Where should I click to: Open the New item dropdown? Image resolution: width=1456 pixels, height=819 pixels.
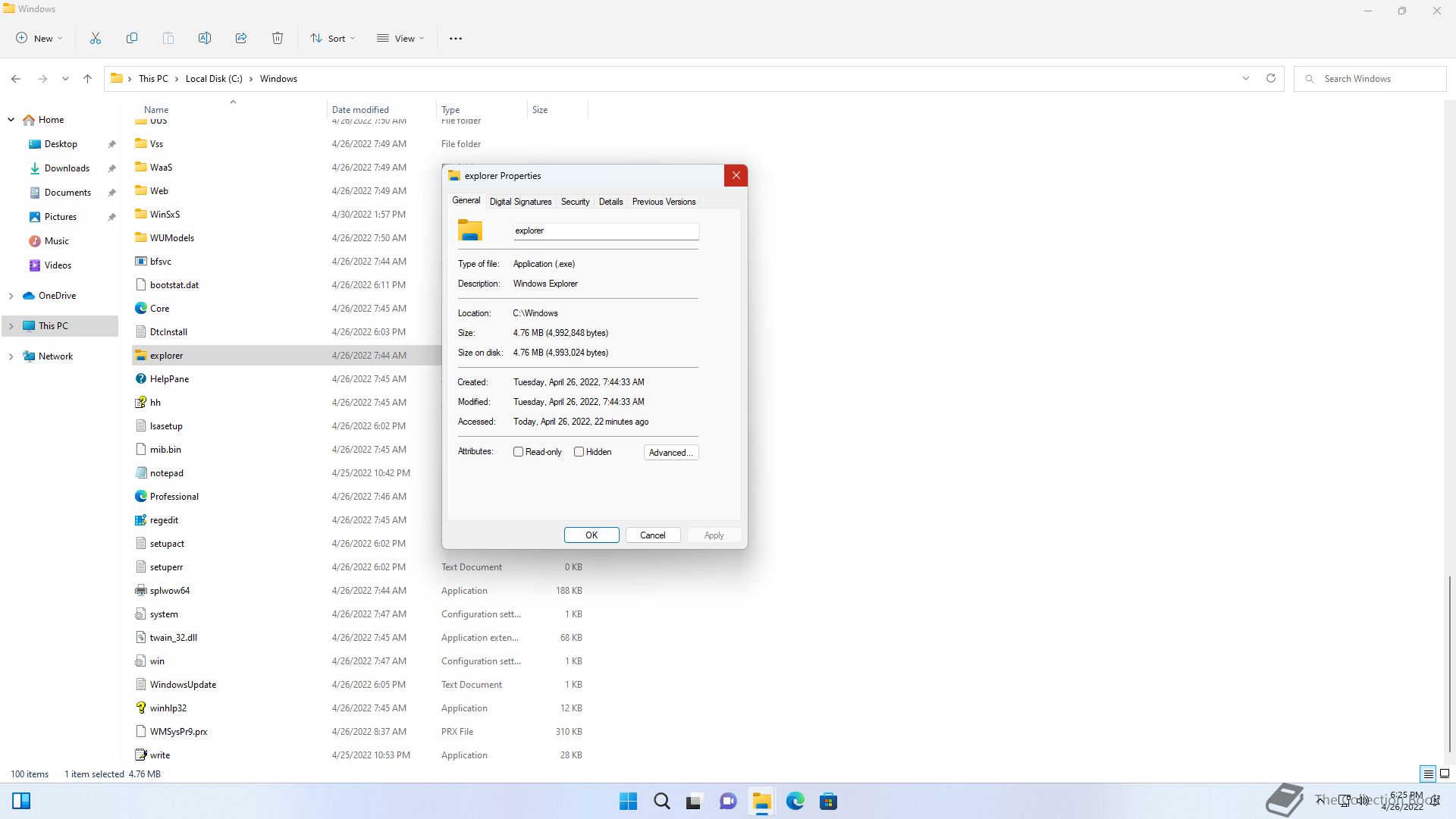click(39, 39)
